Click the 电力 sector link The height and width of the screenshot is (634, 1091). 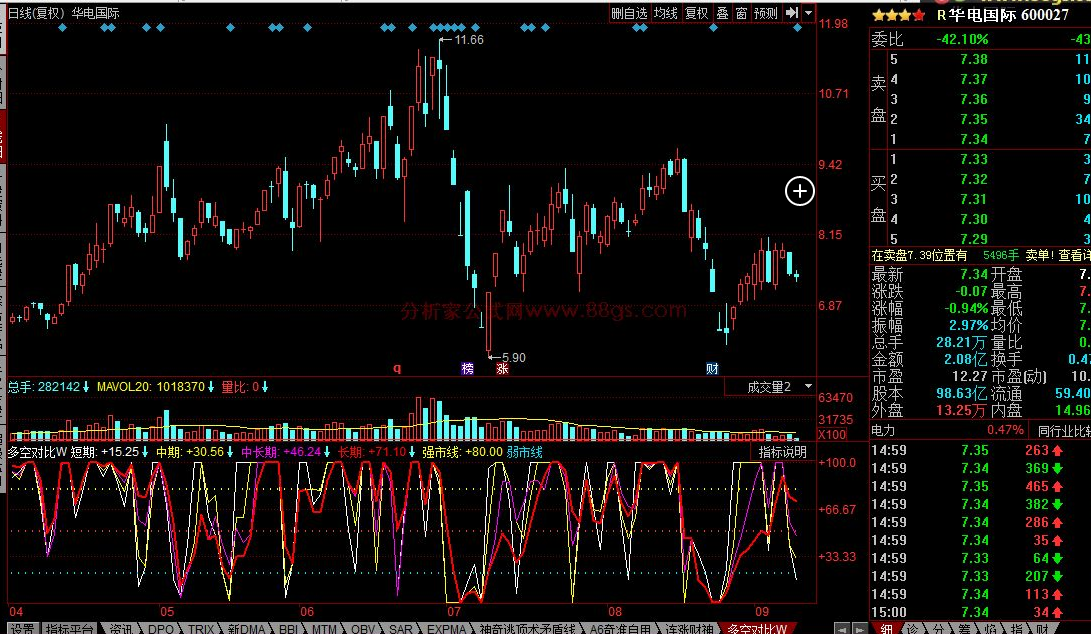(x=884, y=430)
